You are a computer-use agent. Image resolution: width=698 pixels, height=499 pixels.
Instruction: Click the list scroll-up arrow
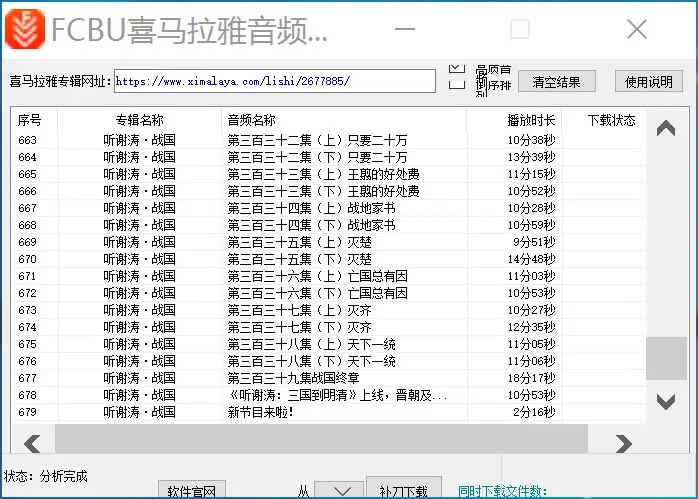pyautogui.click(x=666, y=129)
